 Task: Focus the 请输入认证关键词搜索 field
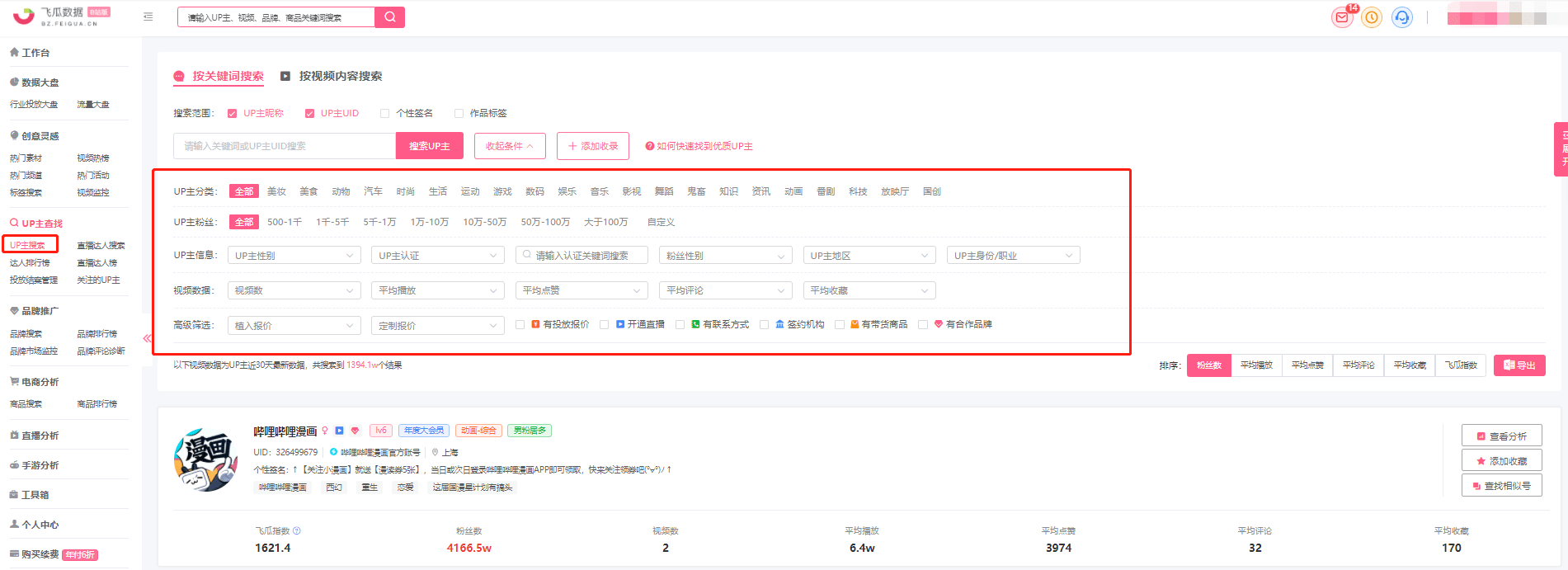582,256
